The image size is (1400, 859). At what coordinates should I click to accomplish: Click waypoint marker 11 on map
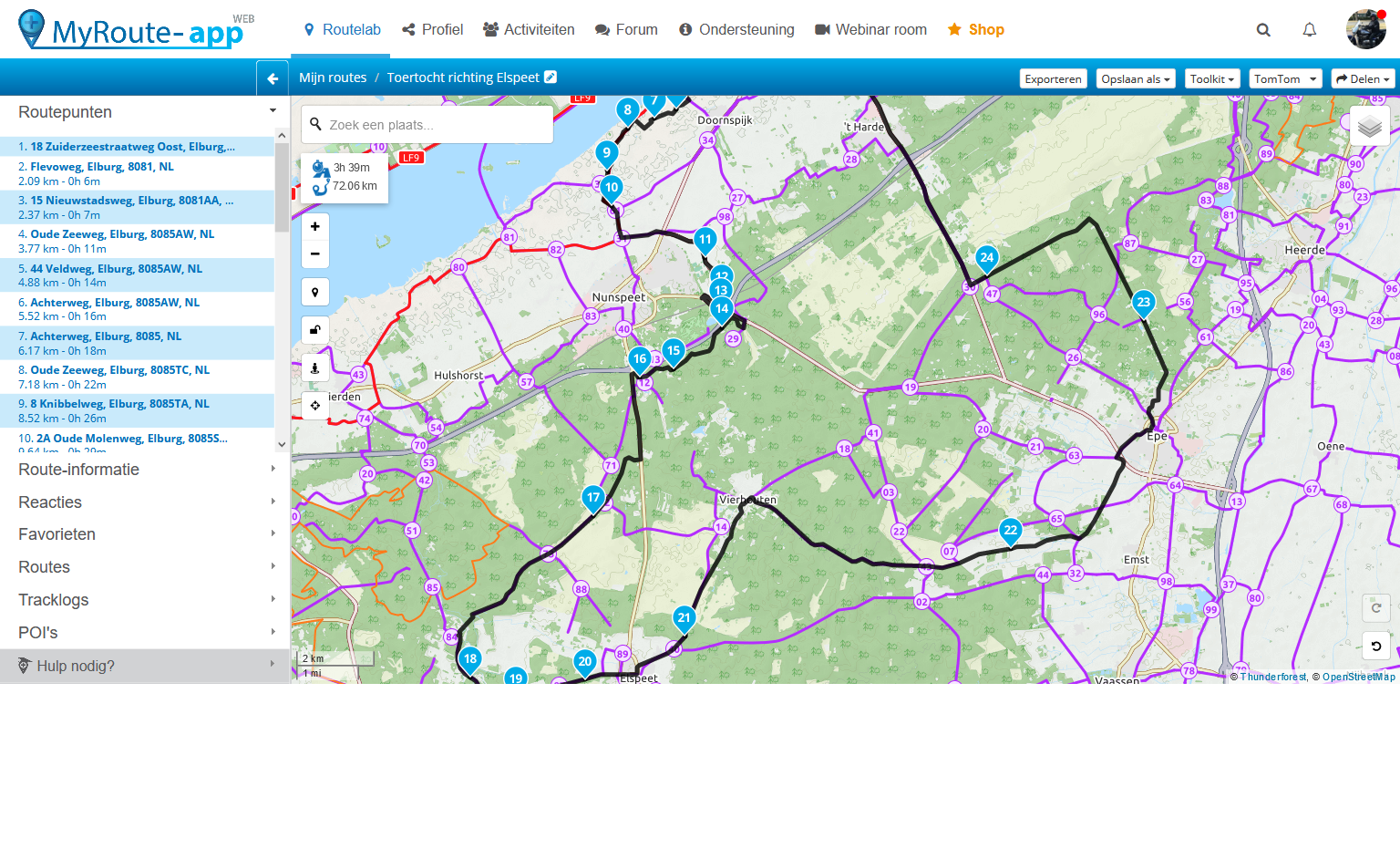point(705,241)
